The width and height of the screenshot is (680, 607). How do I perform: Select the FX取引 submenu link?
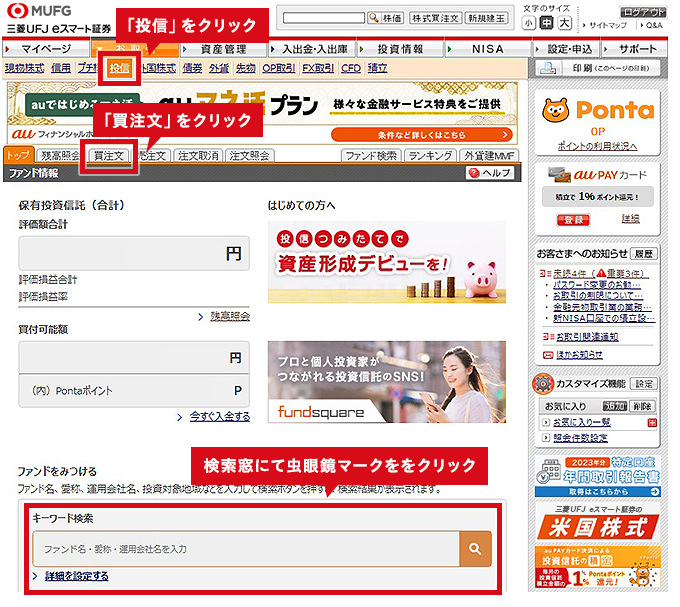[x=318, y=68]
